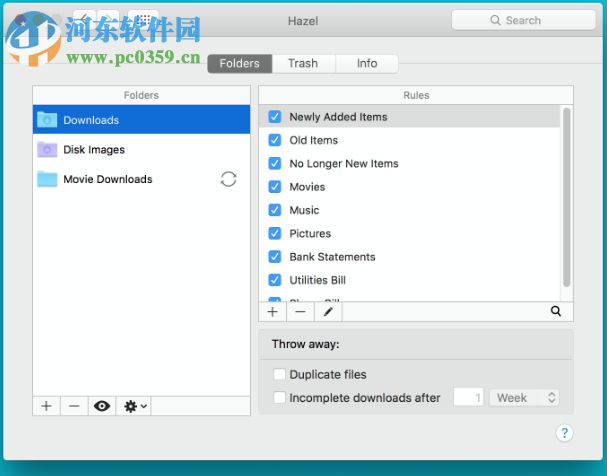Click the incomplete downloads number field
Screen dimensions: 607x476
point(468,397)
